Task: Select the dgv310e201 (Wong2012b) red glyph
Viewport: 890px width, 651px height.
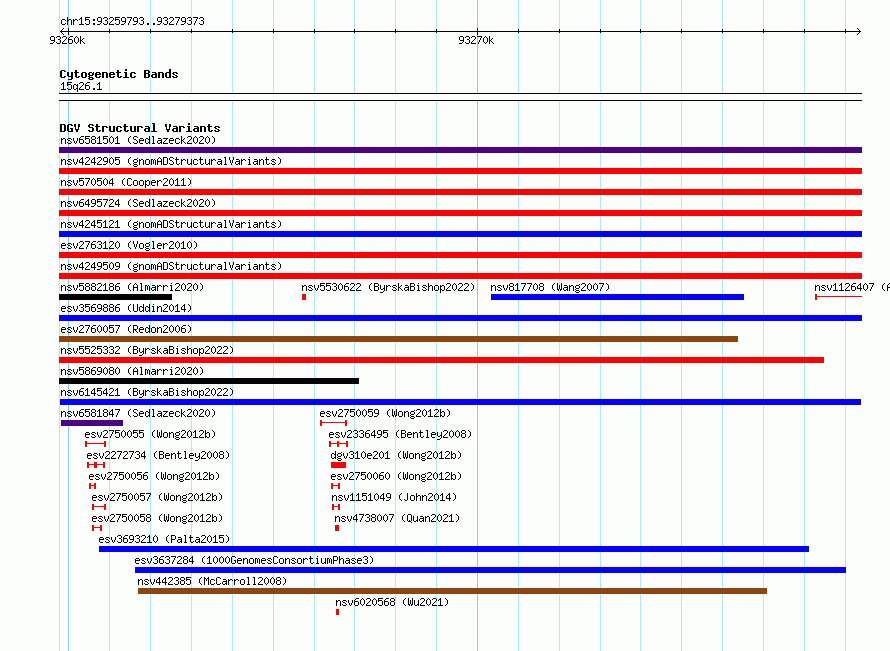Action: click(x=338, y=465)
